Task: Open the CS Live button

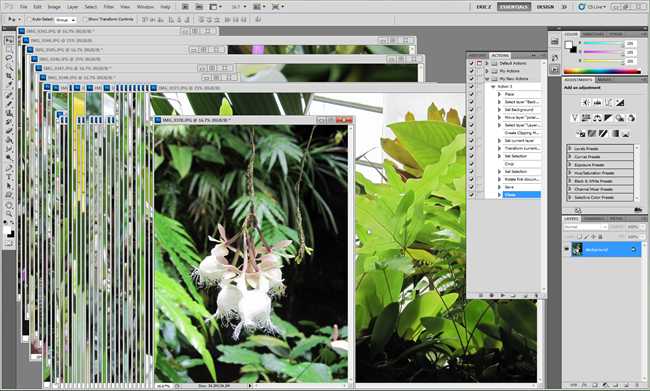Action: pyautogui.click(x=592, y=7)
